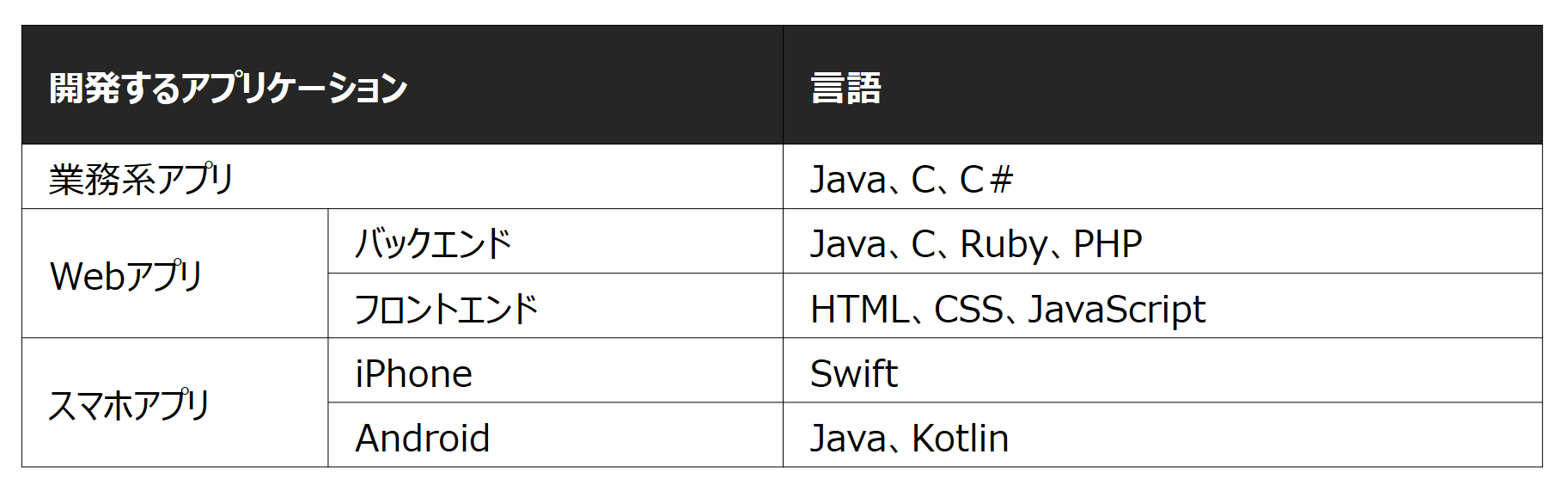
Task: Select the Java、Kotlin cell
Action: coord(1162,435)
